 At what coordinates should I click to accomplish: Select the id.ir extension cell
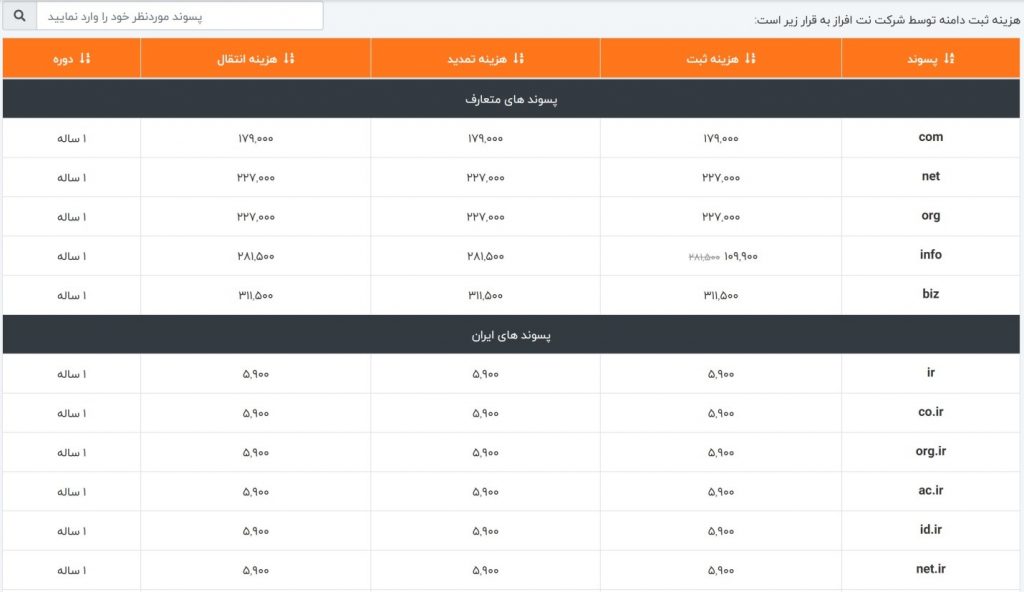(930, 530)
